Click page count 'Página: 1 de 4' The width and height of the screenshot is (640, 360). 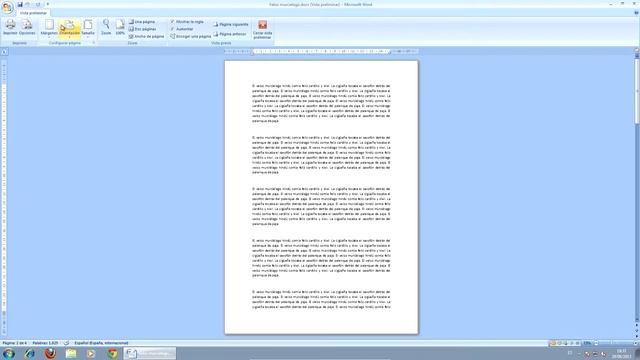click(15, 343)
